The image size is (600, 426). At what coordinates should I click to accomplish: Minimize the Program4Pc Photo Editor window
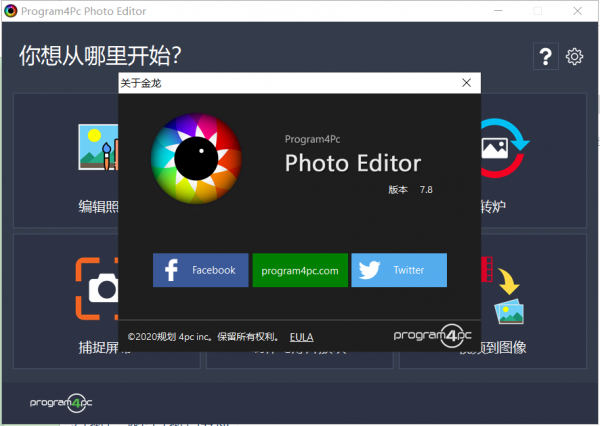498,11
